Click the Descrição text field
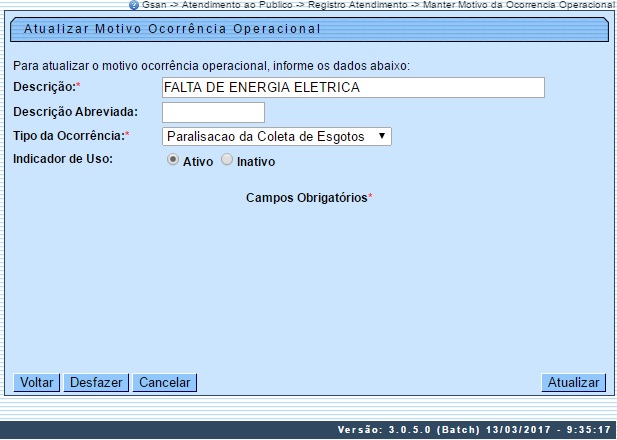Viewport: 617px width, 440px height. coord(353,87)
